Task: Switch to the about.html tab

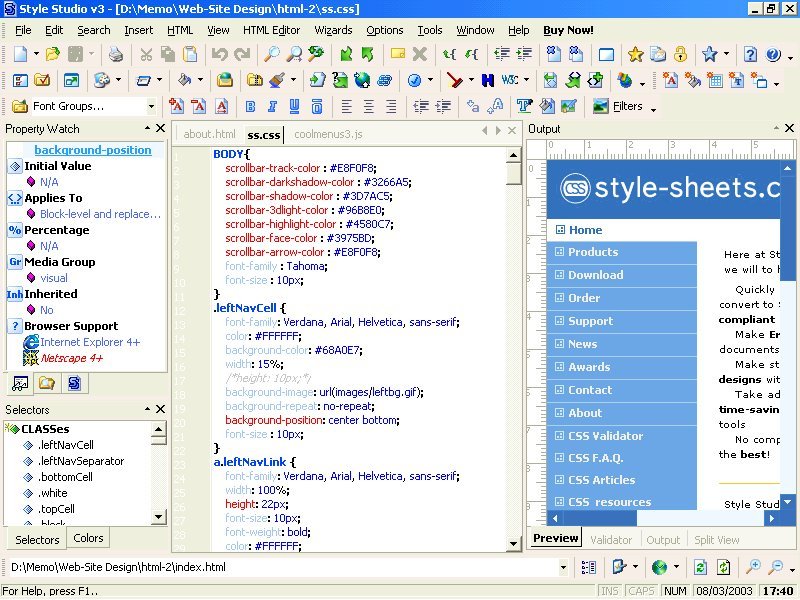Action: tap(209, 134)
